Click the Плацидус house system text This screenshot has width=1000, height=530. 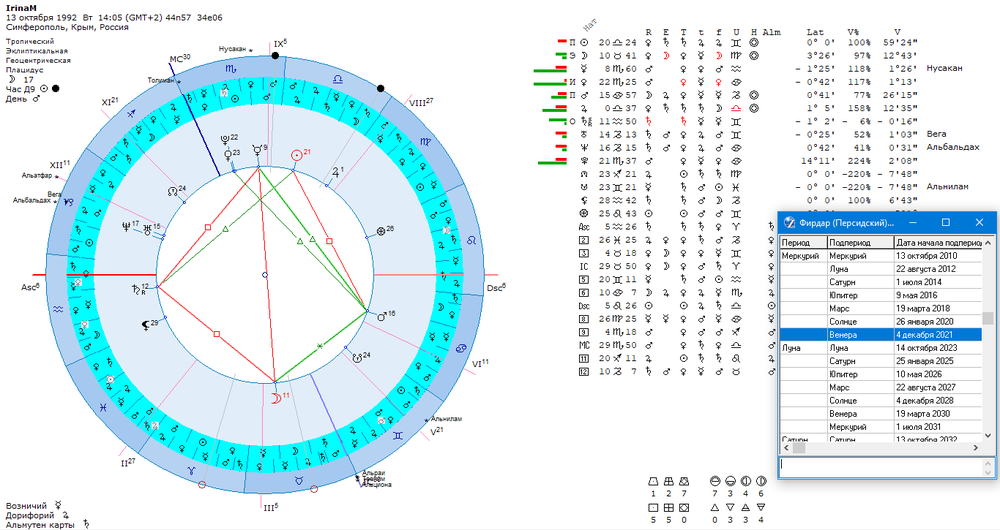(x=24, y=70)
